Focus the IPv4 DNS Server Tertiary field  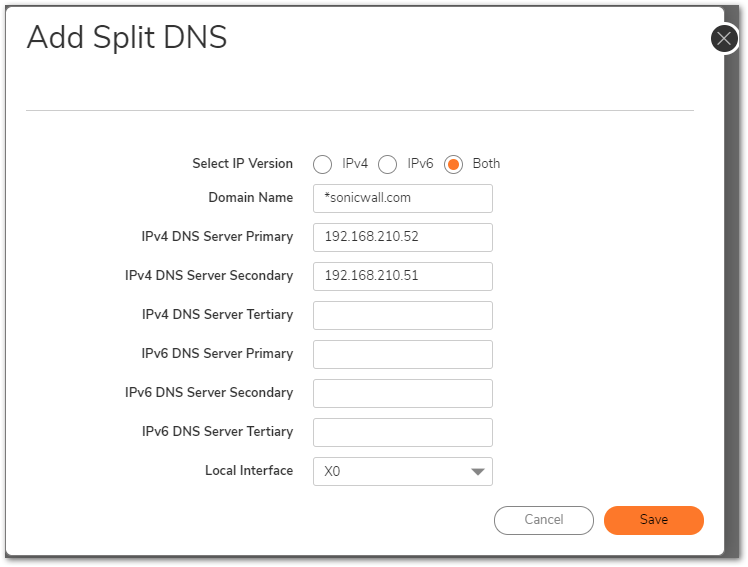coord(403,315)
